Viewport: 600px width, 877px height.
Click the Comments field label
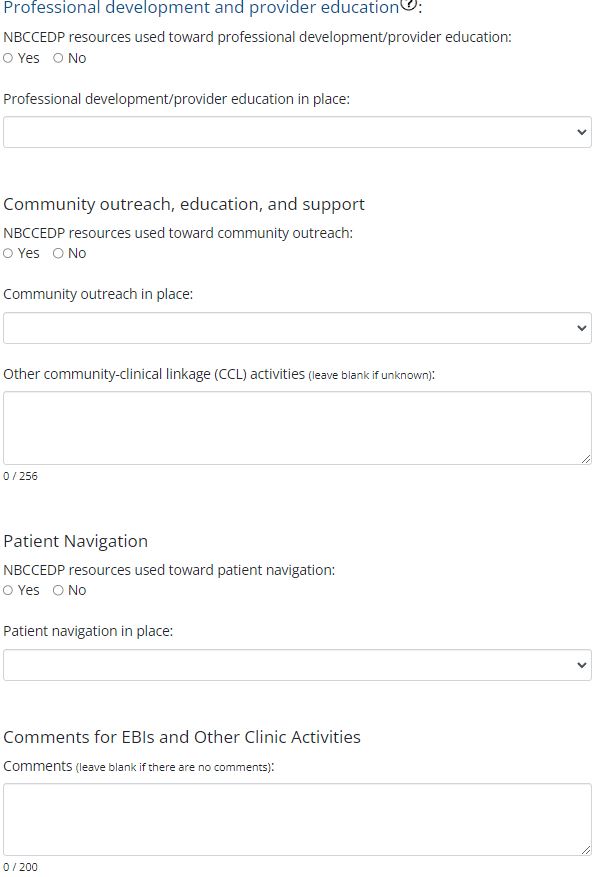(x=37, y=766)
